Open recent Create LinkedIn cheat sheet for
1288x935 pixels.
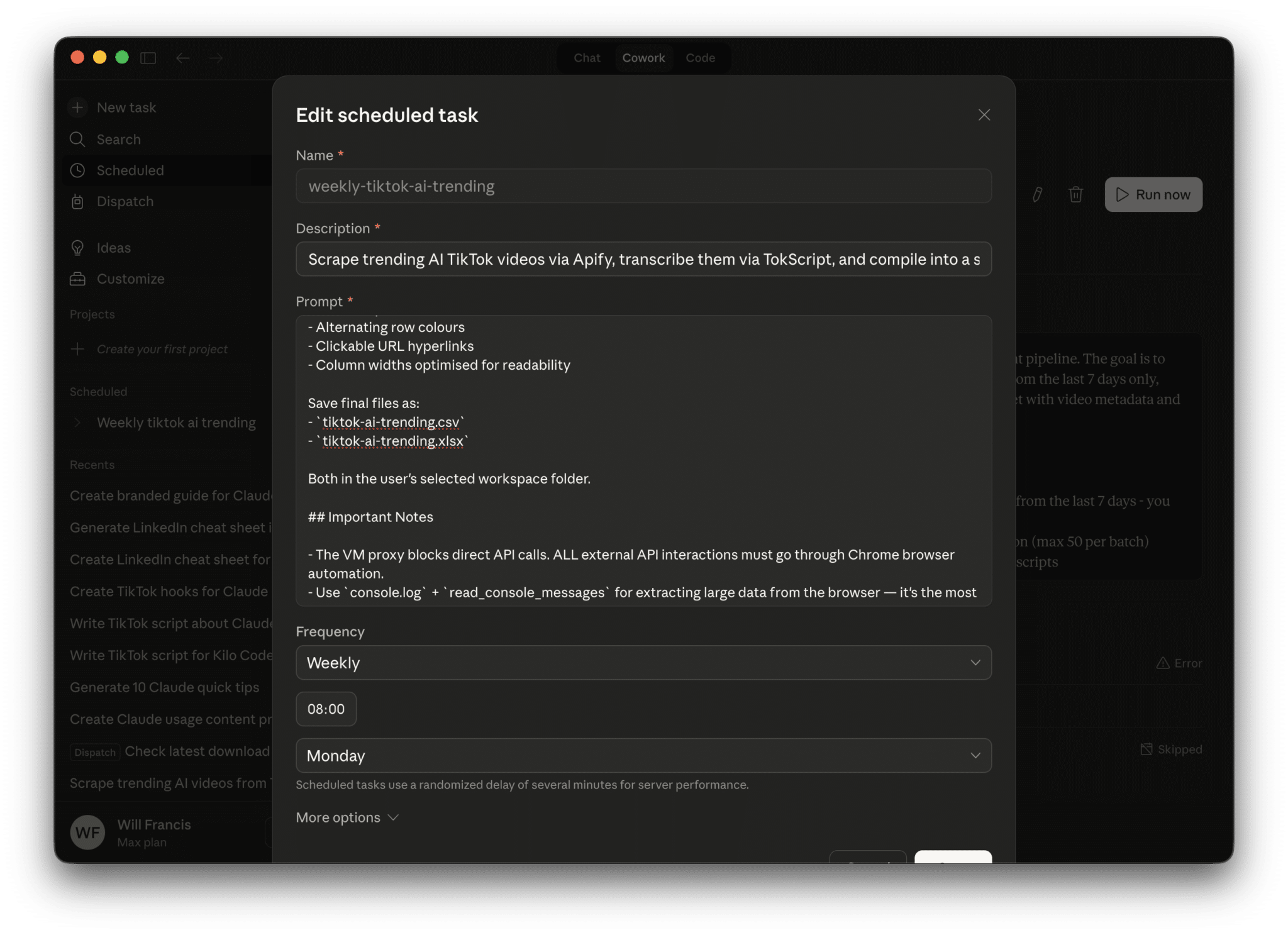170,560
